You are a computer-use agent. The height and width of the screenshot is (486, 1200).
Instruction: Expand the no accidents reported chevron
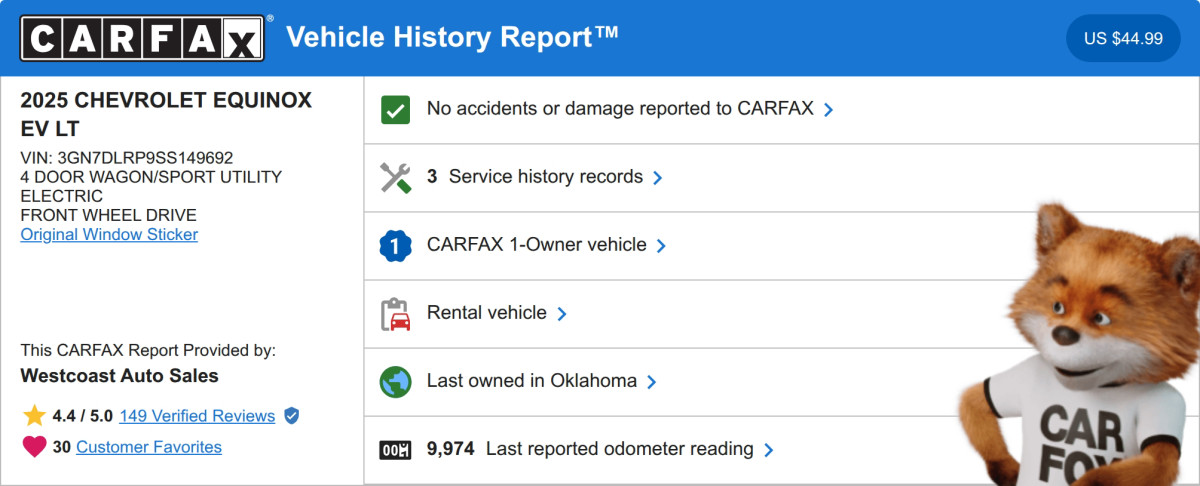828,110
